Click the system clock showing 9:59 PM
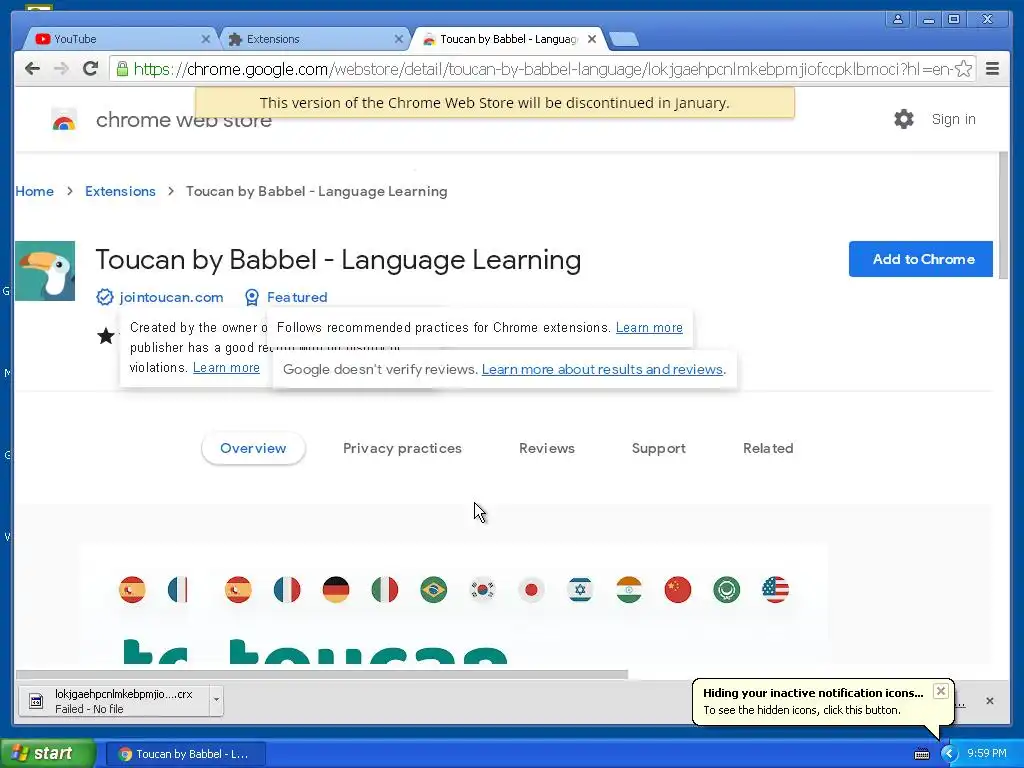 point(987,754)
